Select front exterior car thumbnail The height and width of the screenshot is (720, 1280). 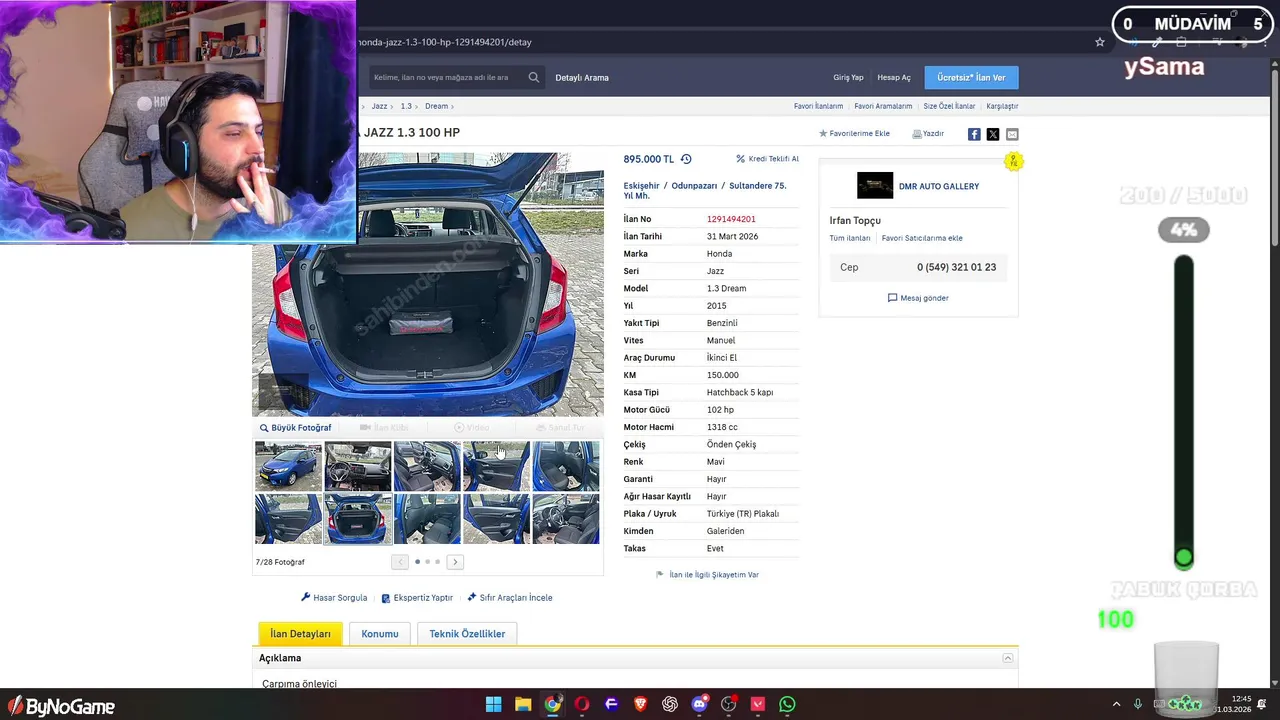[x=288, y=466]
